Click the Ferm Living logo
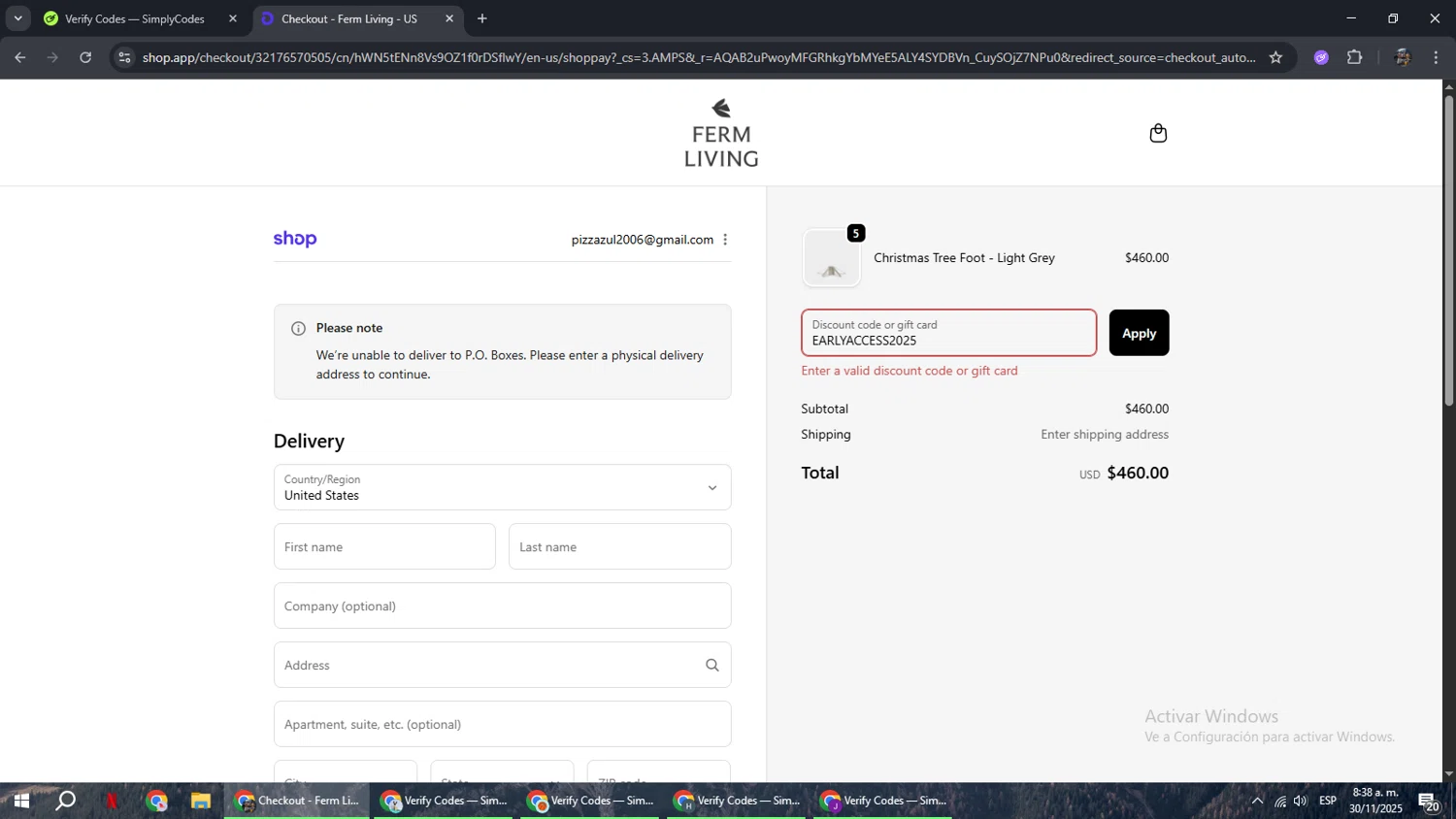1456x819 pixels. coord(721,133)
